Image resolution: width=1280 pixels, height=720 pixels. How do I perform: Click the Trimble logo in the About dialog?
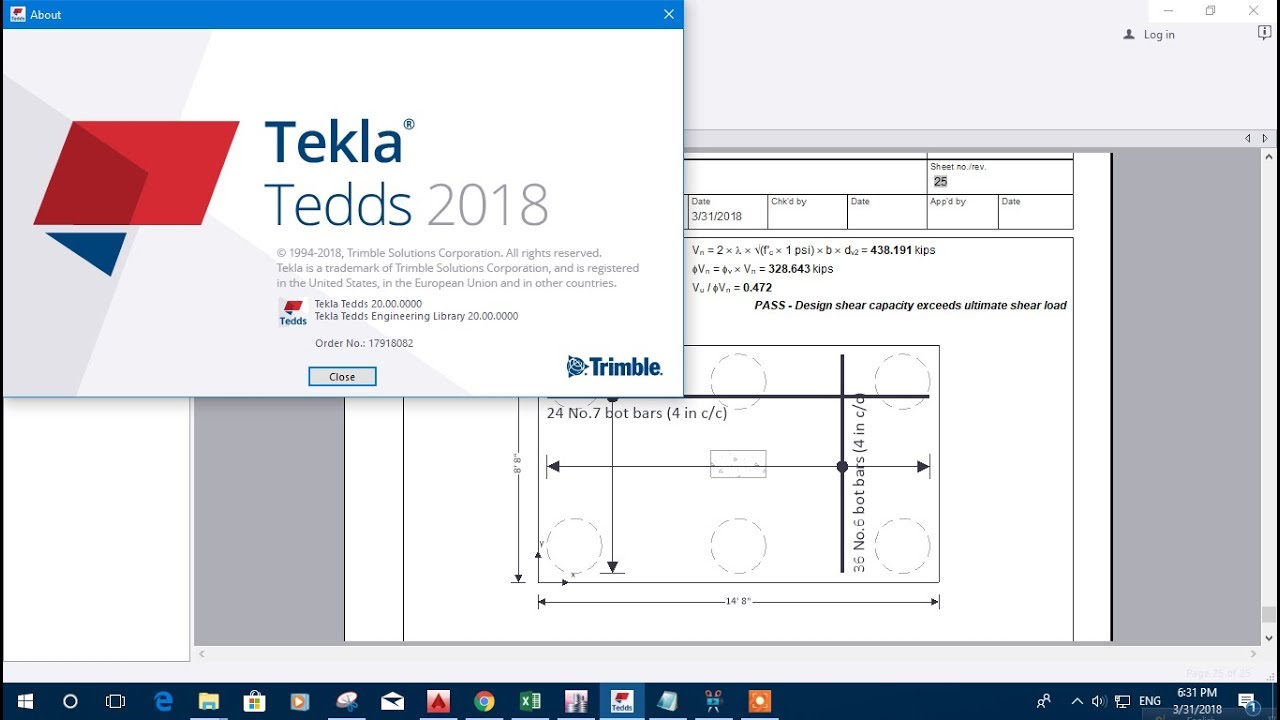[613, 366]
